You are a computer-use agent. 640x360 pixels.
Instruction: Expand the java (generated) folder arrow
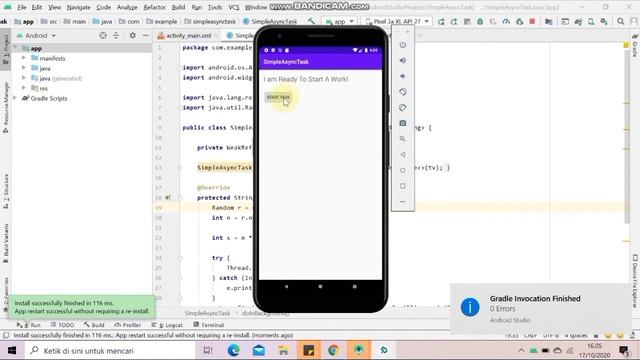(x=24, y=78)
